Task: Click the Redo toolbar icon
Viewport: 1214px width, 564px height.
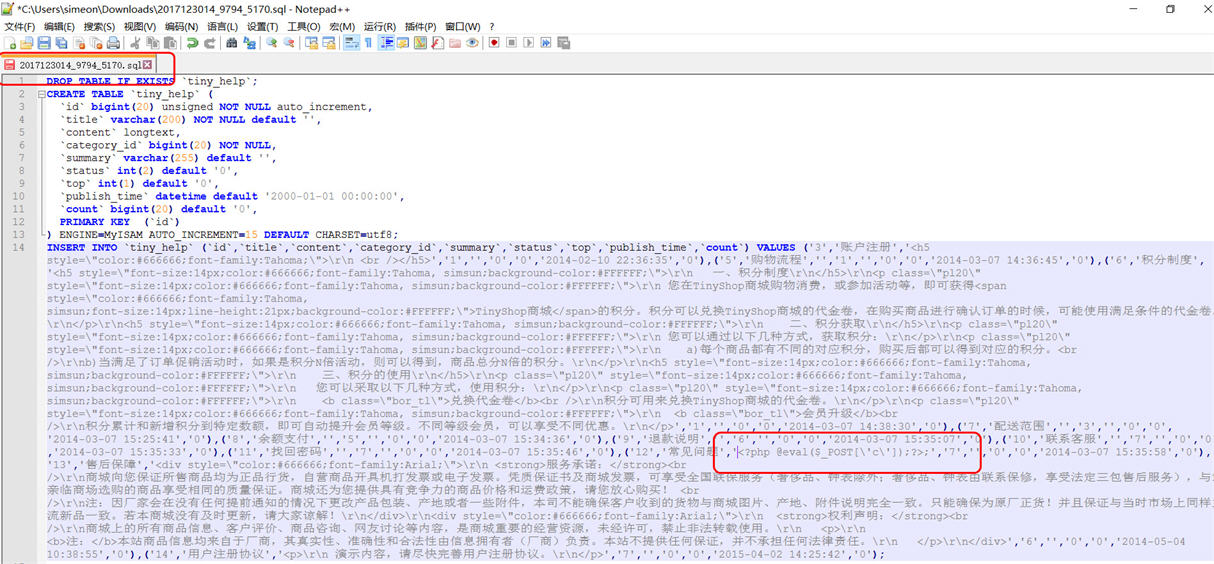Action: [210, 43]
